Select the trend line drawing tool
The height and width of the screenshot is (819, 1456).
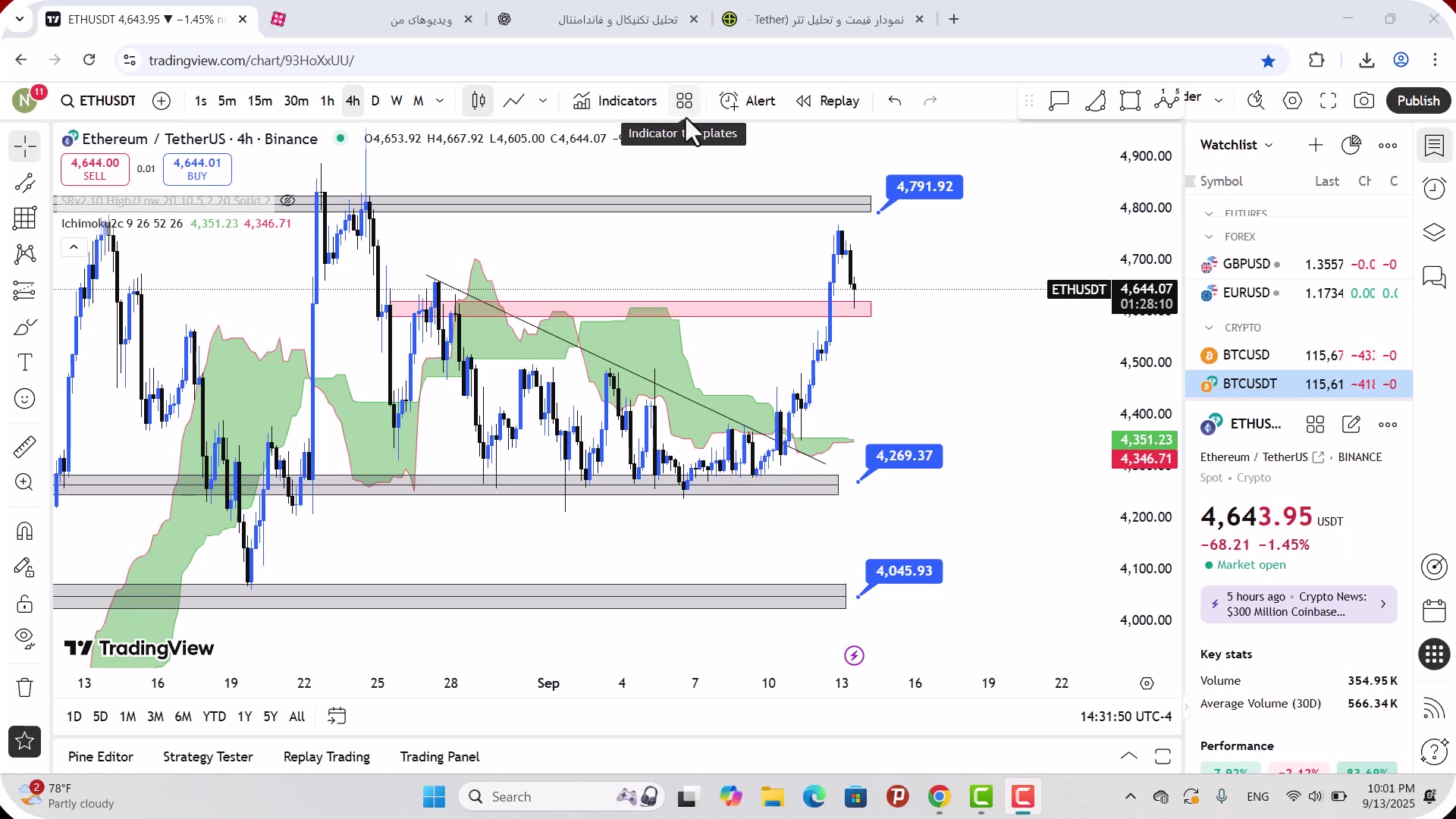point(25,183)
